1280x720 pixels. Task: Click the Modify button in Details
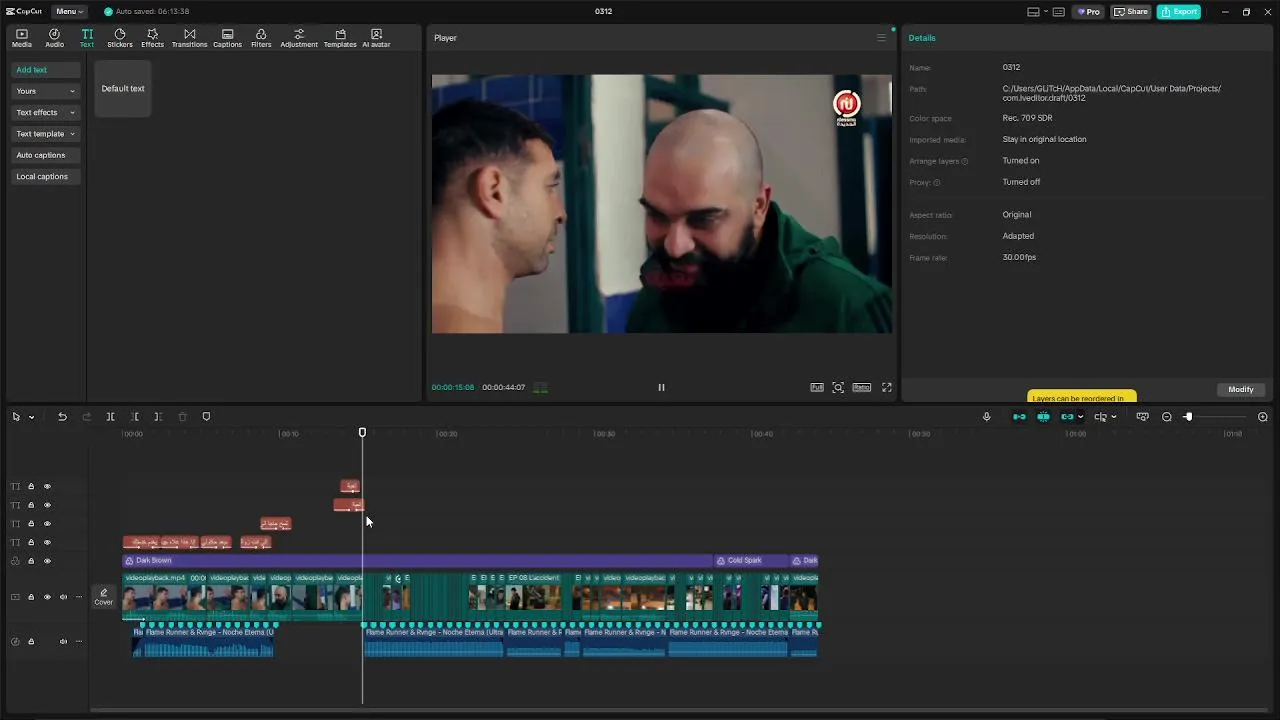[1241, 389]
